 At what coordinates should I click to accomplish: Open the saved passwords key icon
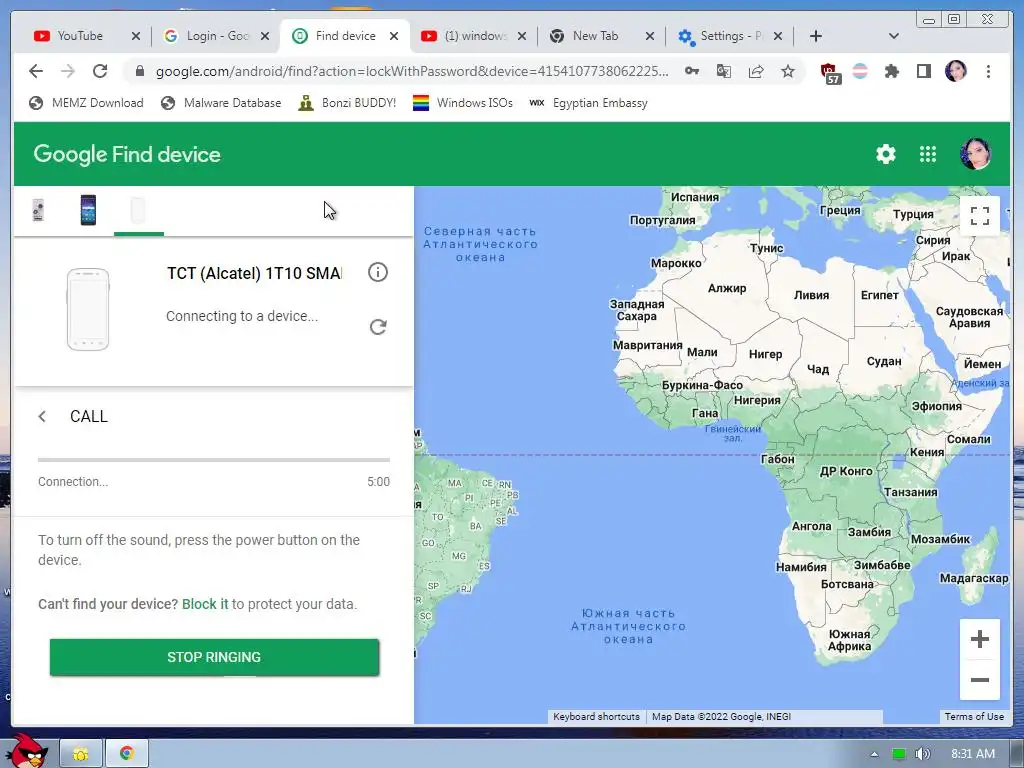pyautogui.click(x=692, y=71)
